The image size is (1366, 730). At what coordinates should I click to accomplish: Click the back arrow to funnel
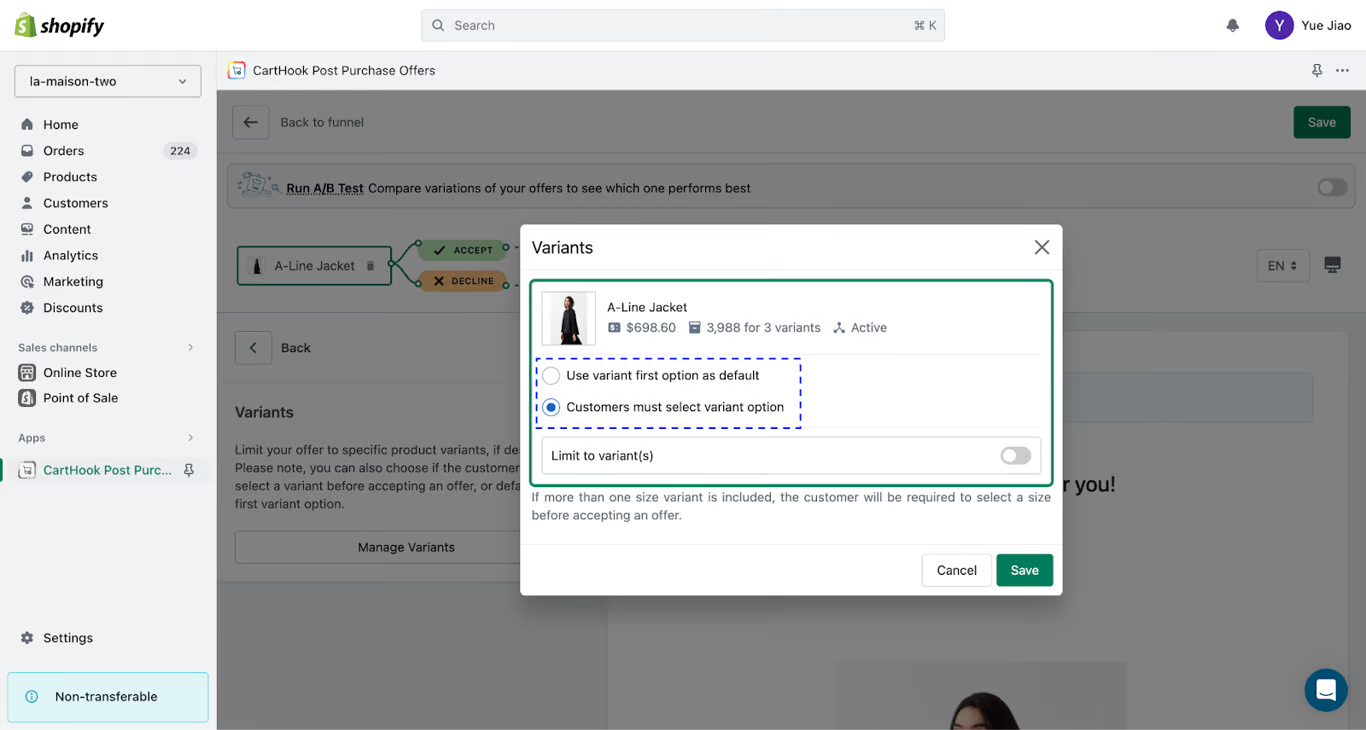click(x=251, y=122)
